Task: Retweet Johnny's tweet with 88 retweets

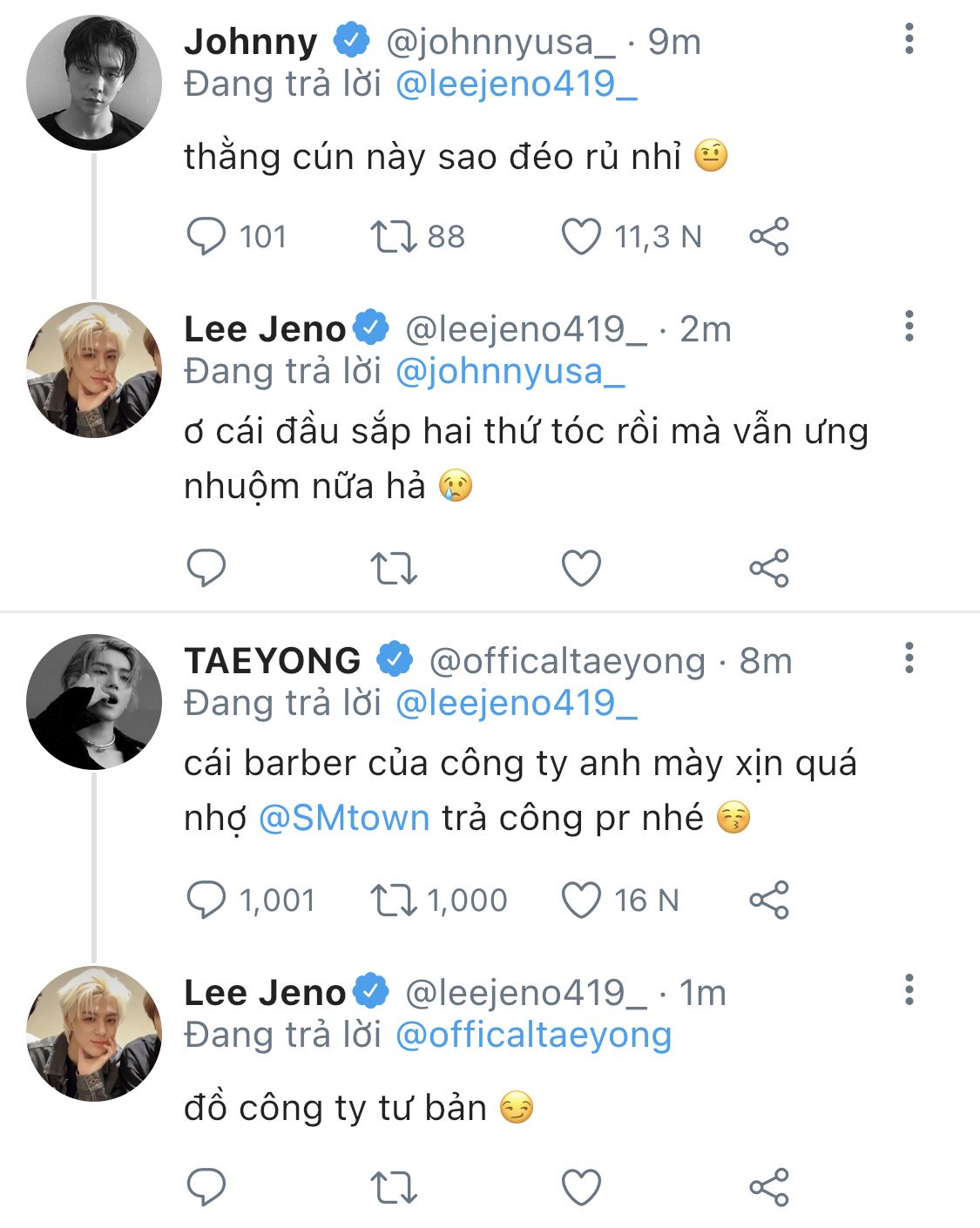Action: pos(394,236)
